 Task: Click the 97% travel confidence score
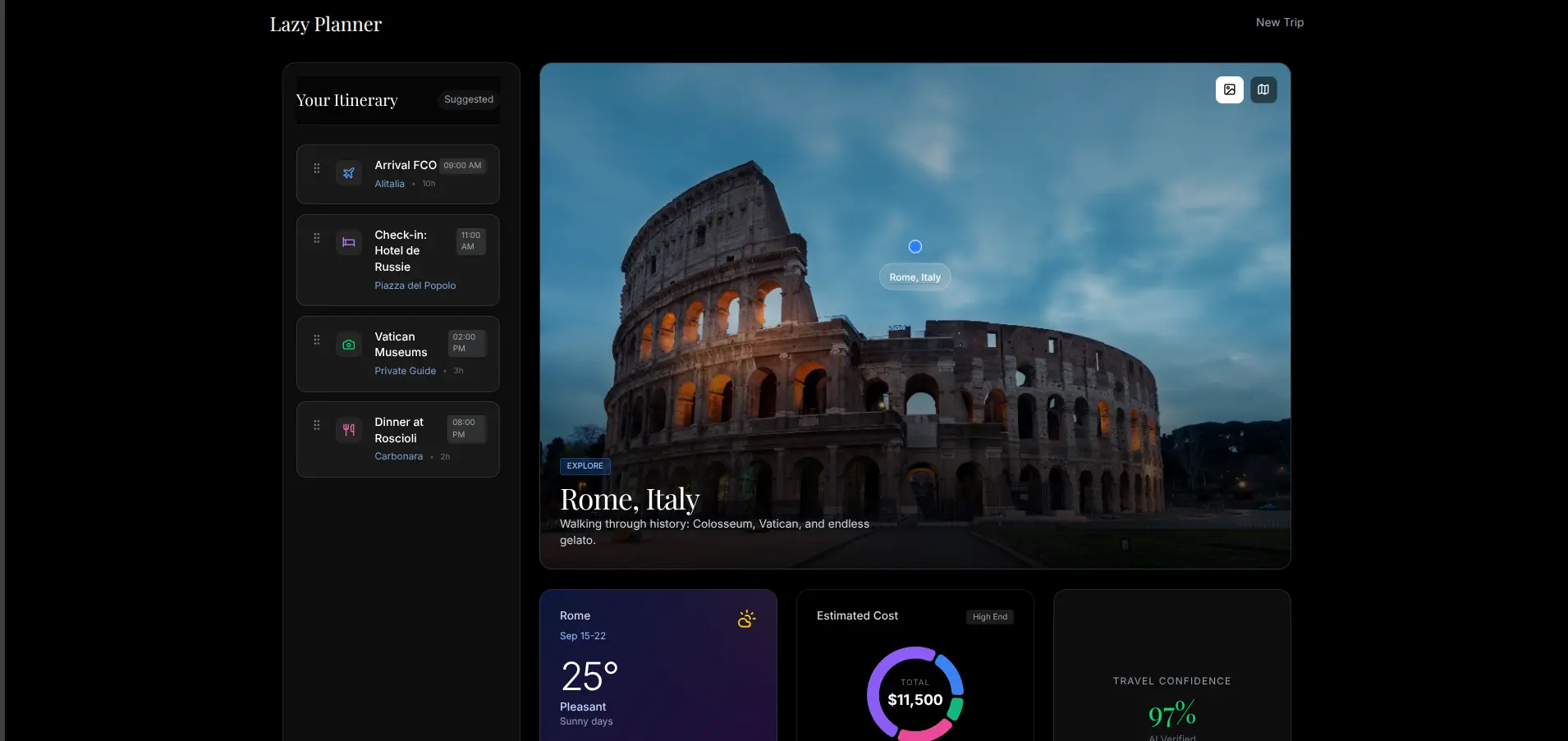click(1171, 714)
